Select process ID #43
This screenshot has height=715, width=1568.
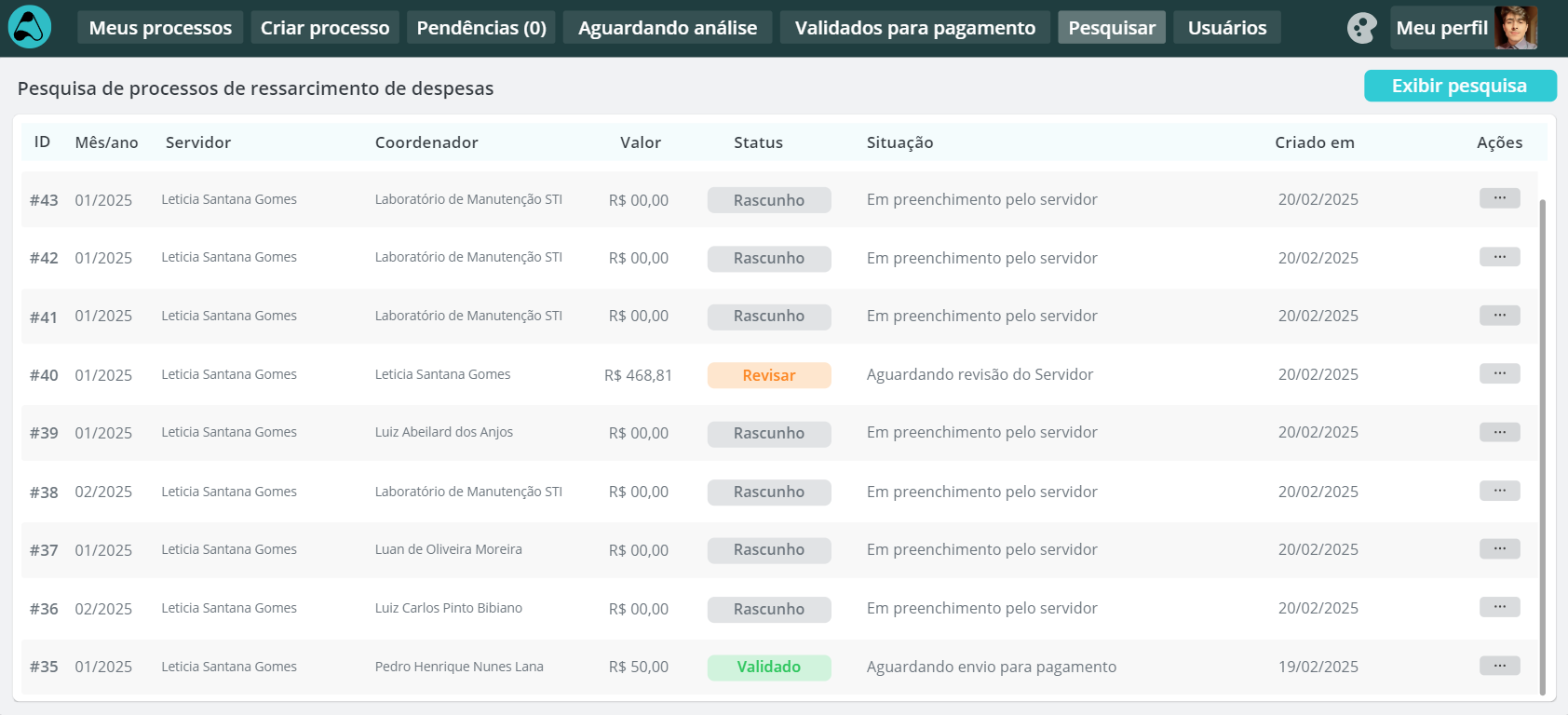click(x=44, y=200)
